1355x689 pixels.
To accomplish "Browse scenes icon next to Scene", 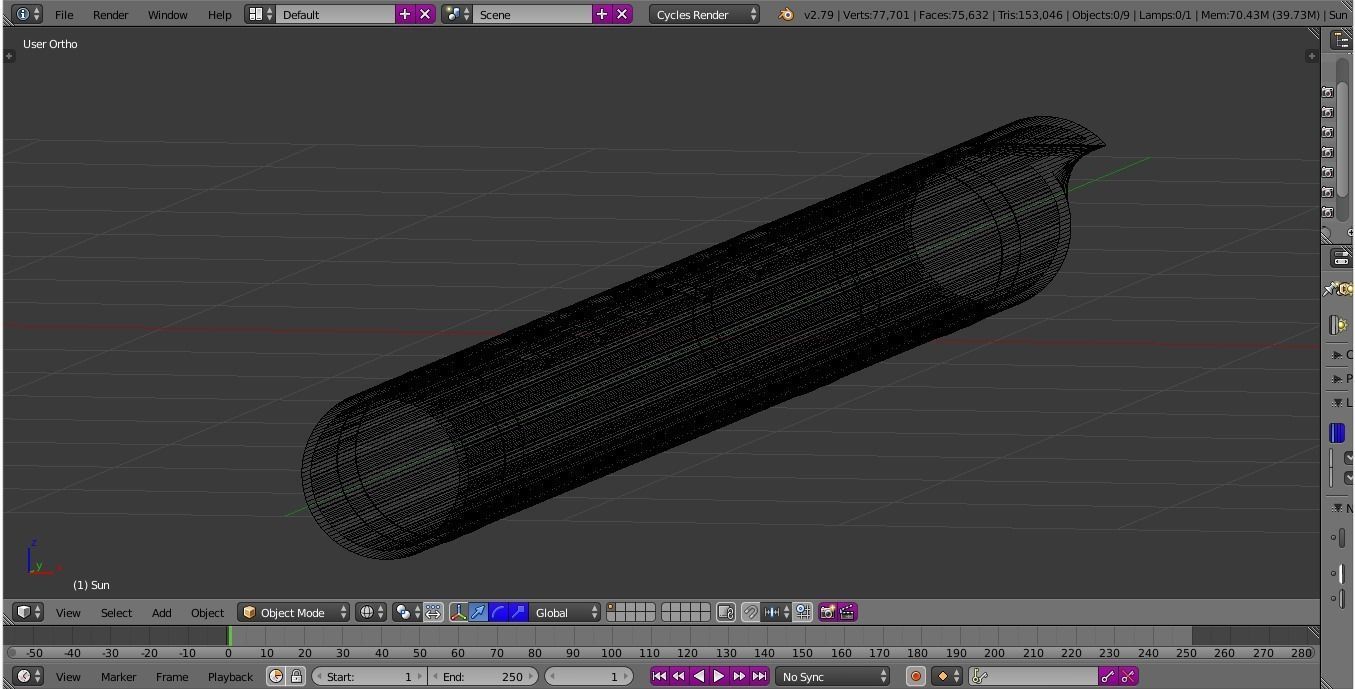I will (x=457, y=14).
